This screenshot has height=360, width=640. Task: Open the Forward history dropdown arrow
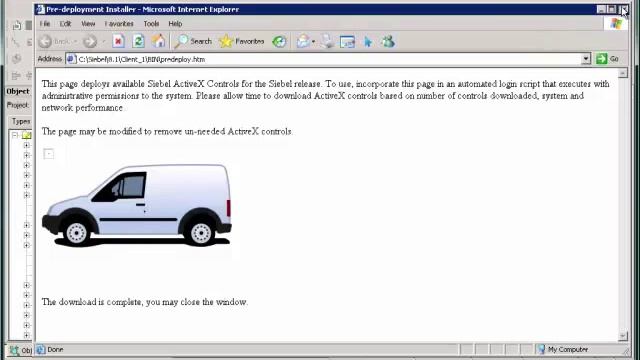104,41
